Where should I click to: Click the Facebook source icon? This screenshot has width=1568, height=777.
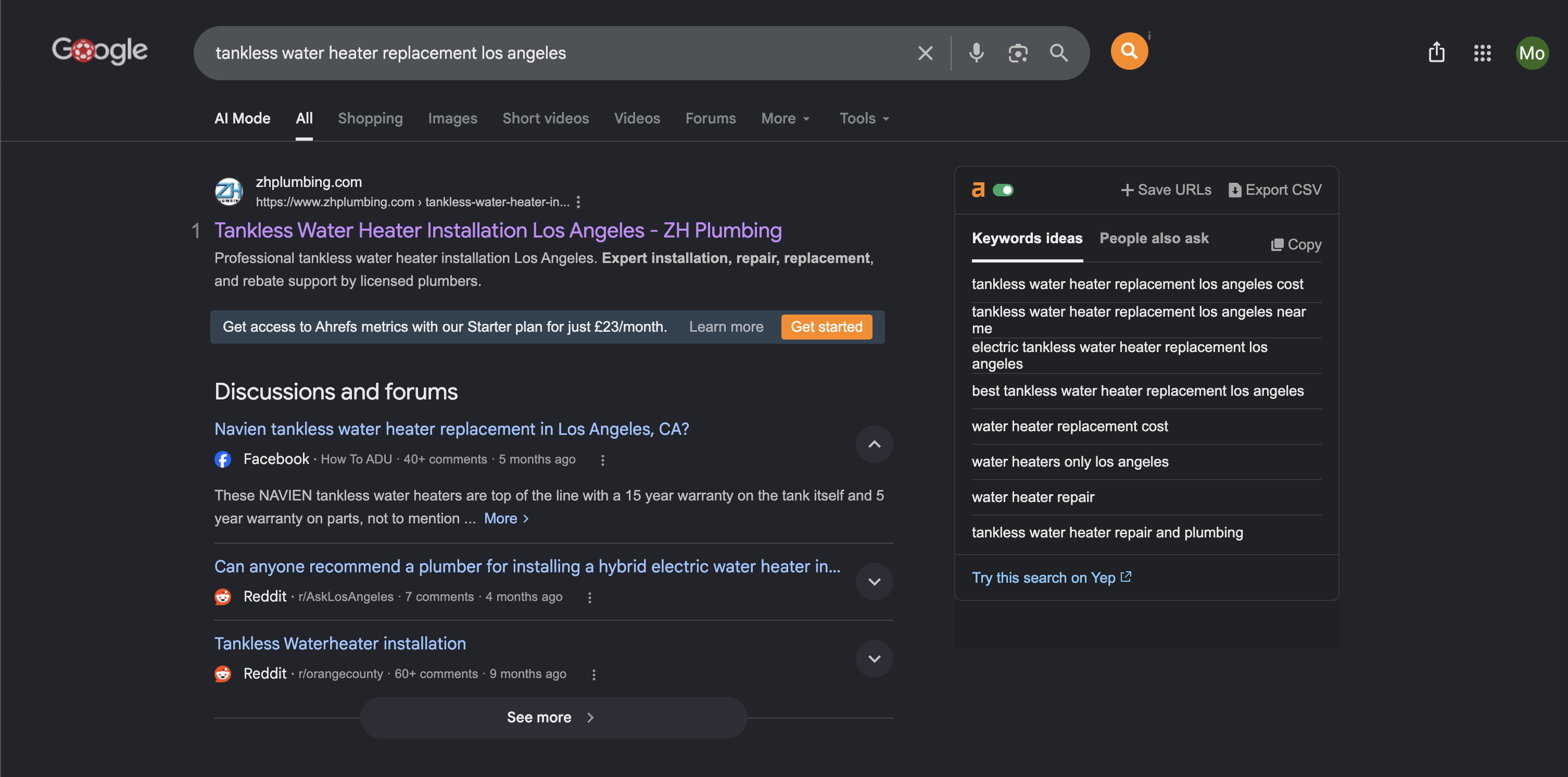[x=223, y=460]
